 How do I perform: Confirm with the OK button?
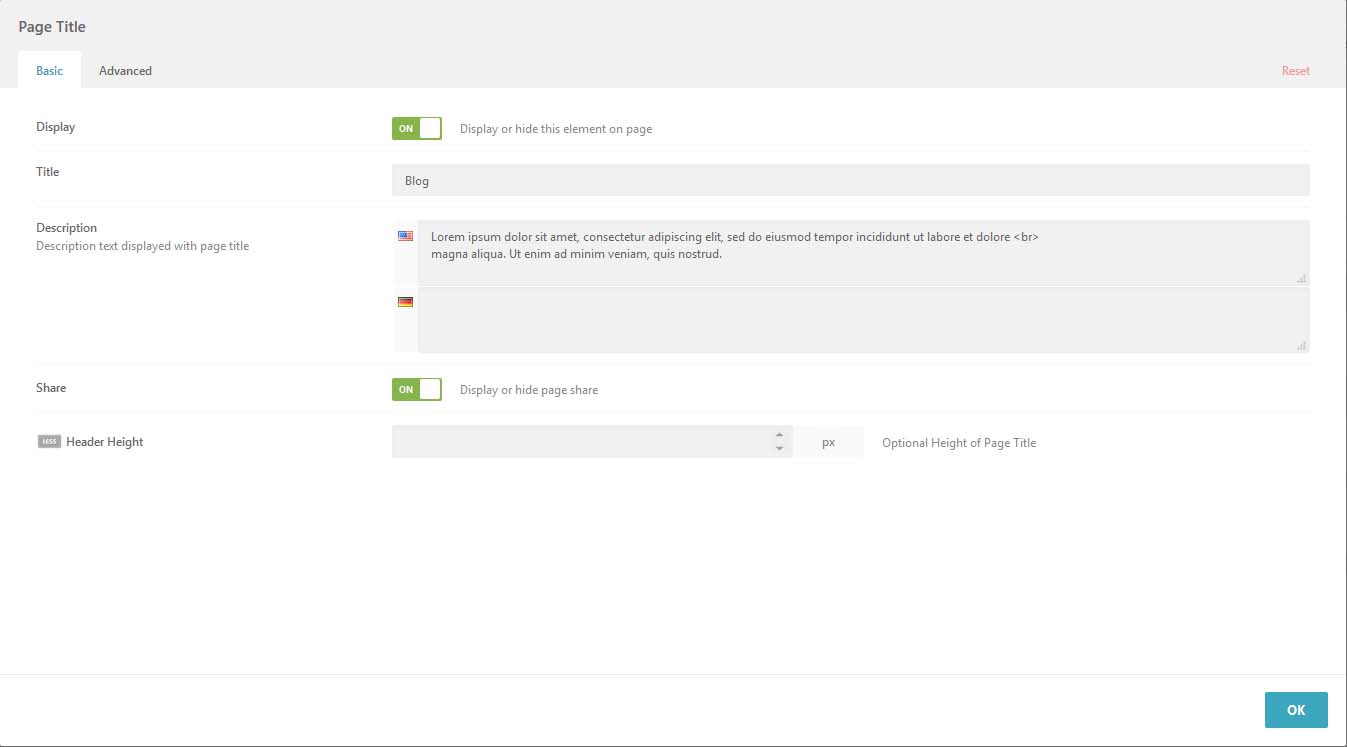(1296, 710)
